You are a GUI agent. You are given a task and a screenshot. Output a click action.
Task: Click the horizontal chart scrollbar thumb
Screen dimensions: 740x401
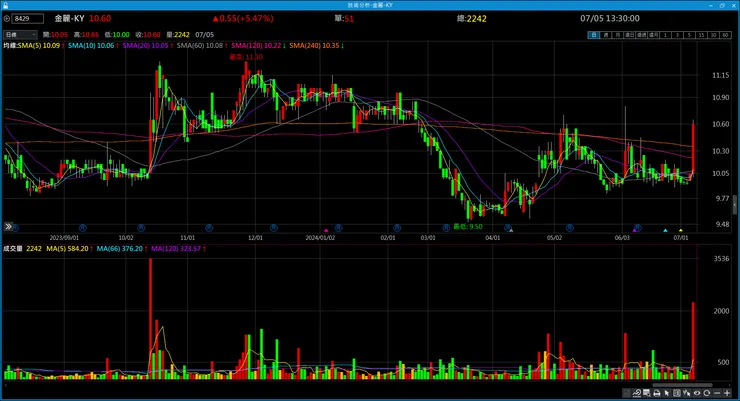pyautogui.click(x=682, y=385)
